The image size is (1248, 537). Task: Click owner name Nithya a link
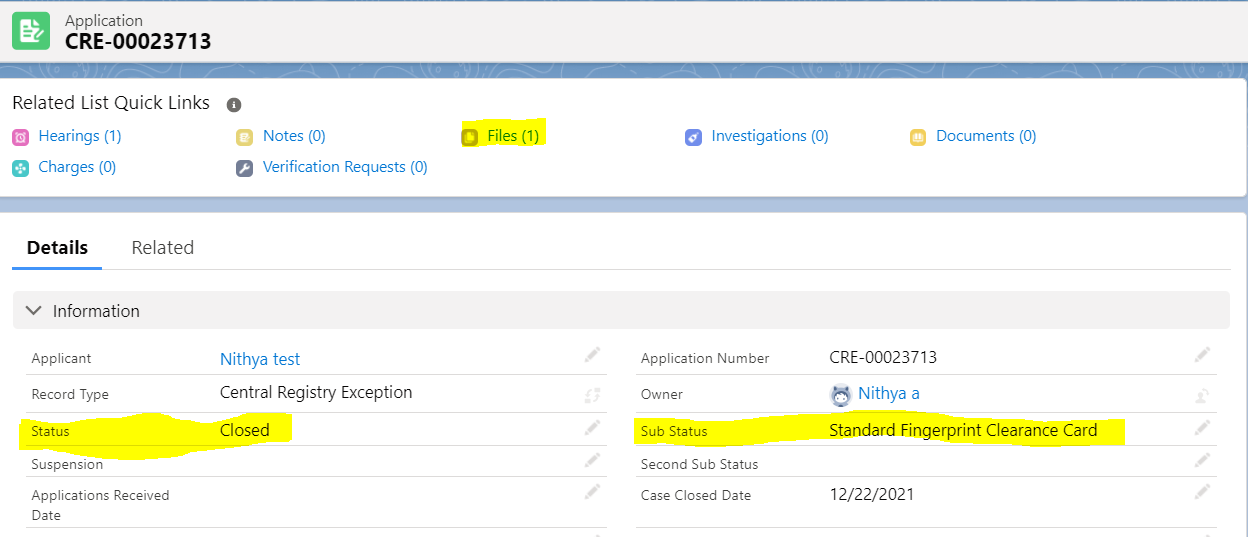point(888,394)
